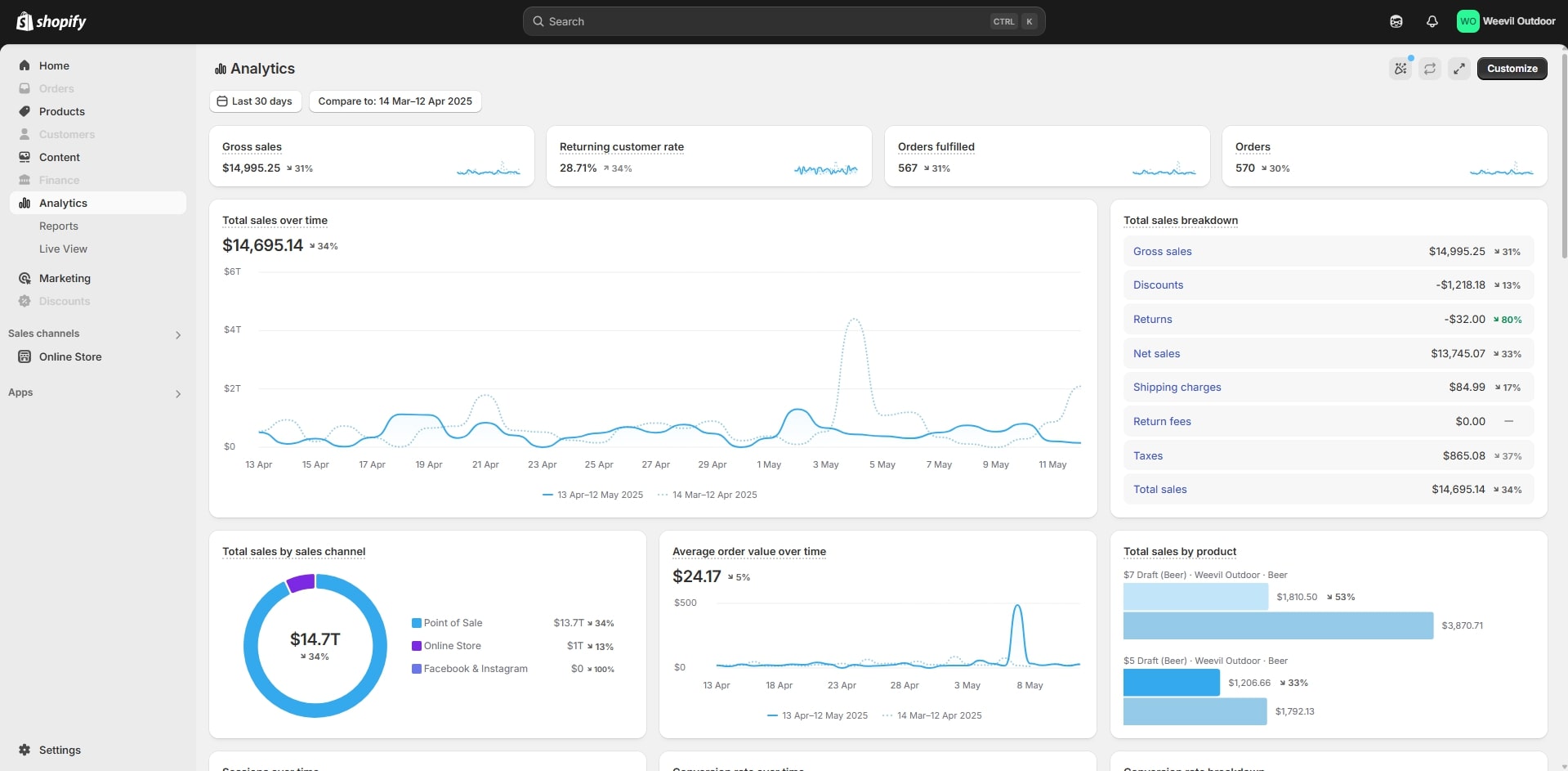Open Products in the sidebar
The image size is (1568, 771).
[62, 111]
